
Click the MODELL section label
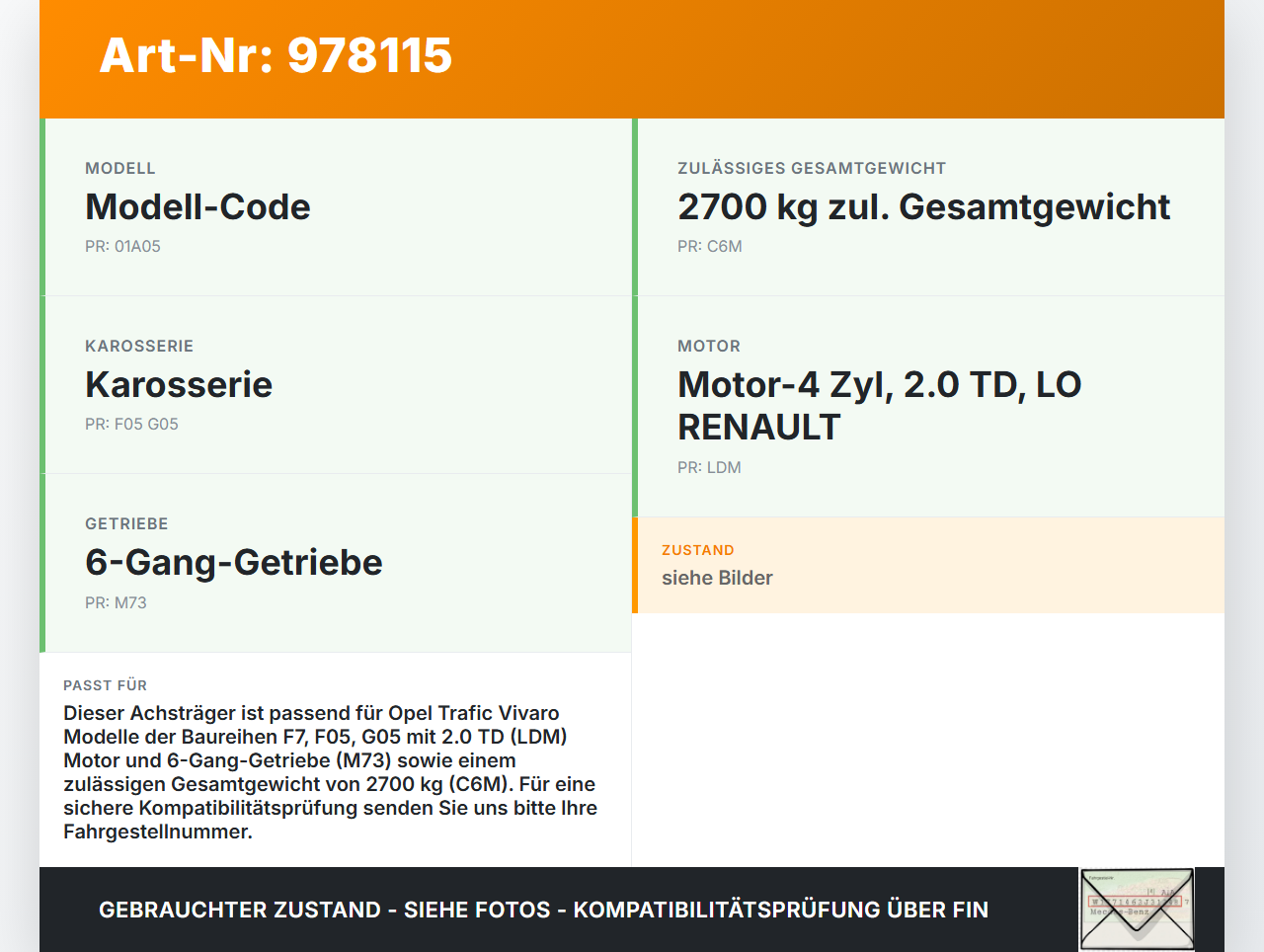(120, 168)
